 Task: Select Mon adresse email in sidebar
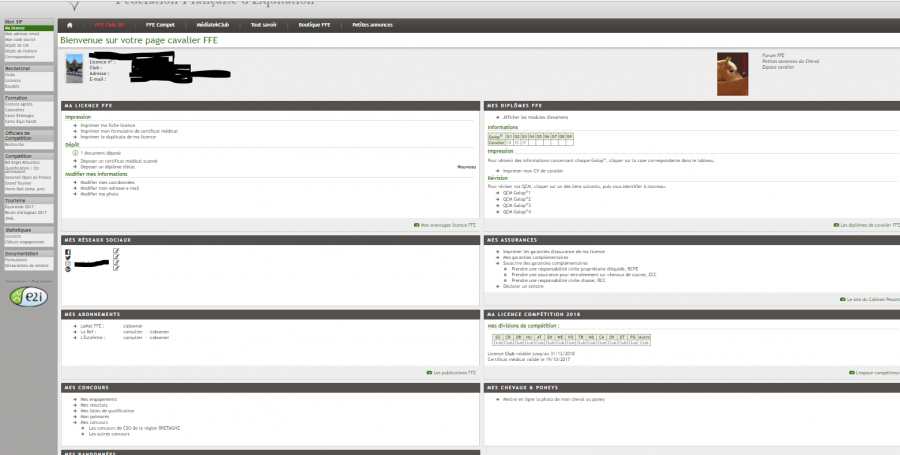[22, 34]
